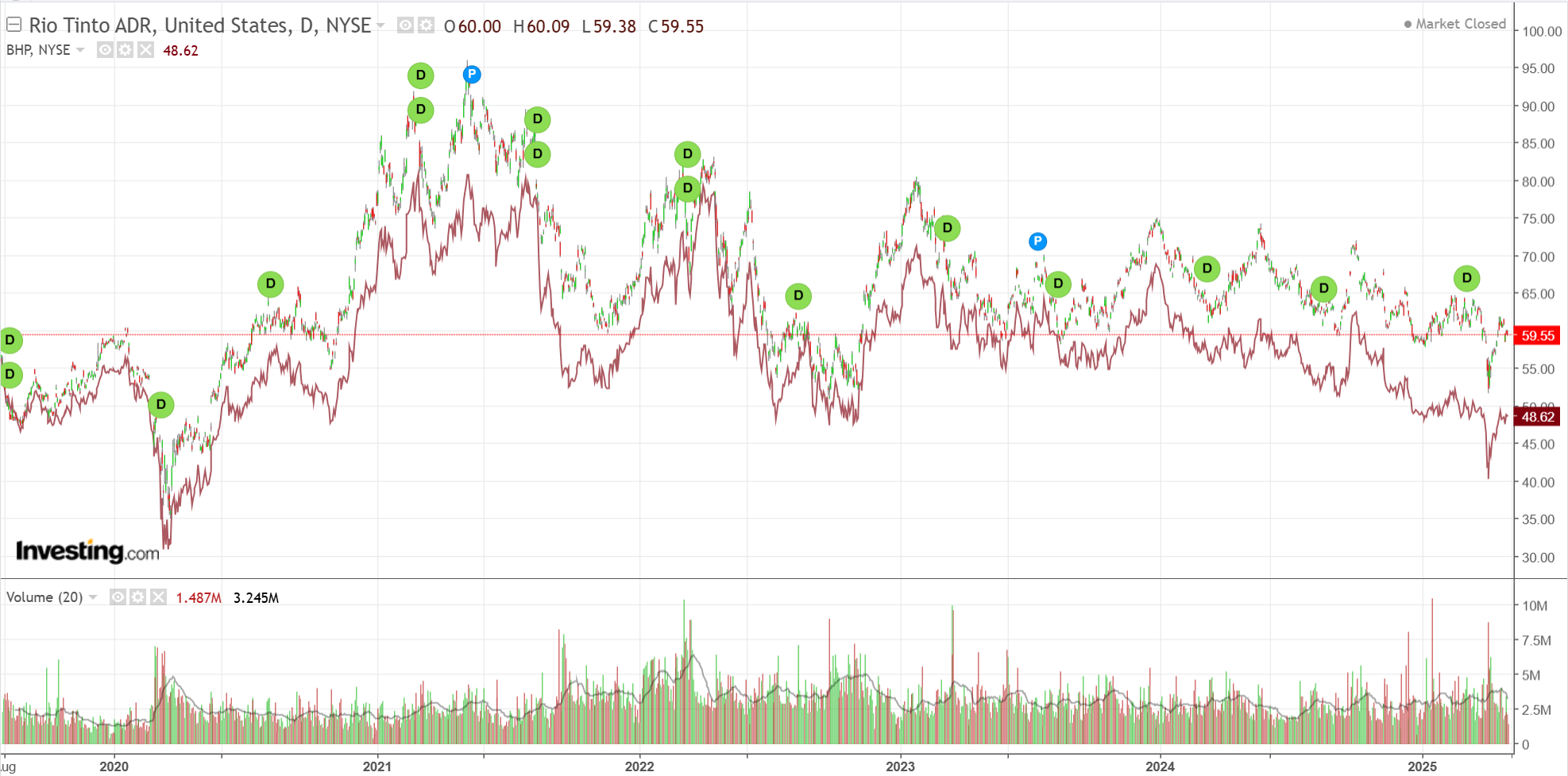Screen dimensions: 1568x776
Task: Hide the BHP comparison line
Action: (105, 50)
